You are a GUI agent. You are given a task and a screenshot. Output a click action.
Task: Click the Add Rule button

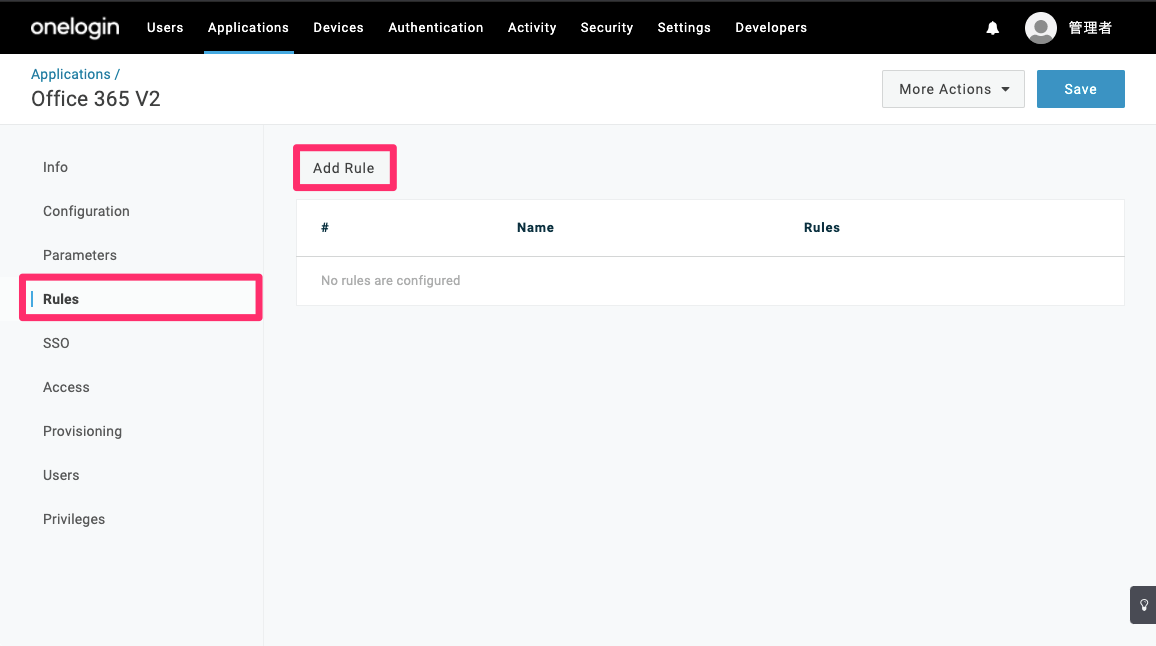344,168
